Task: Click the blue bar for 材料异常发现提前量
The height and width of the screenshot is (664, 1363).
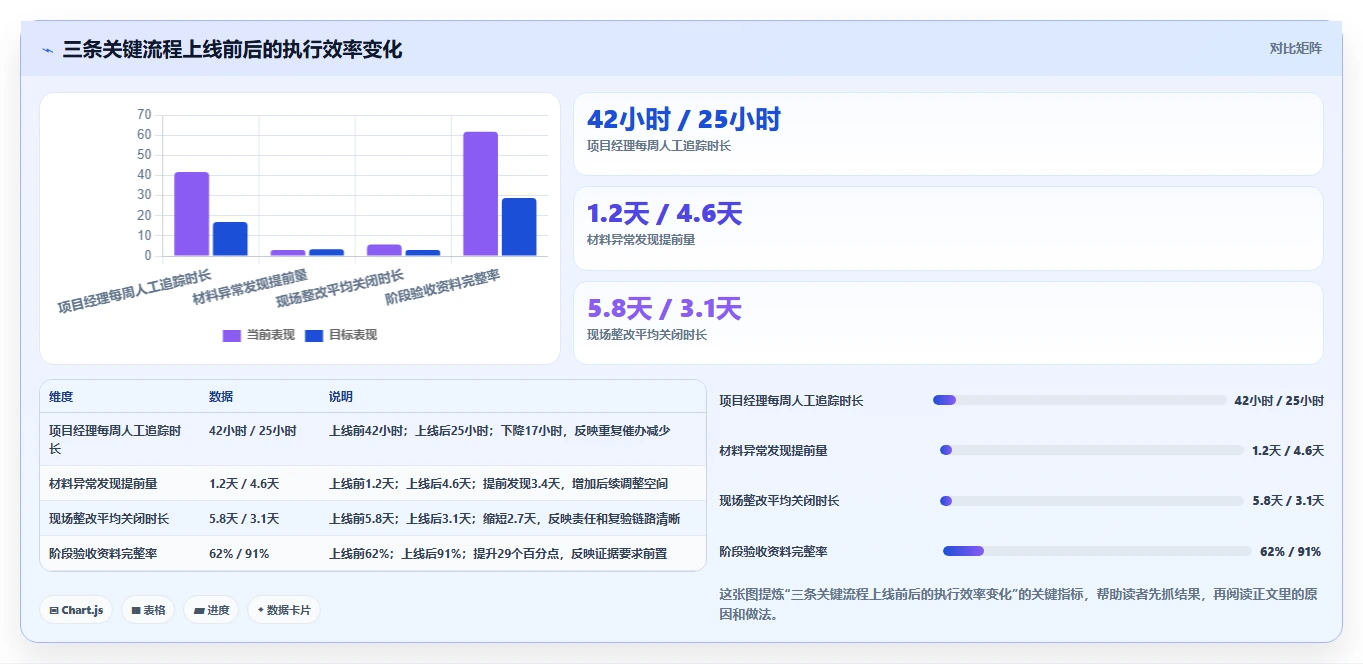Action: (326, 252)
